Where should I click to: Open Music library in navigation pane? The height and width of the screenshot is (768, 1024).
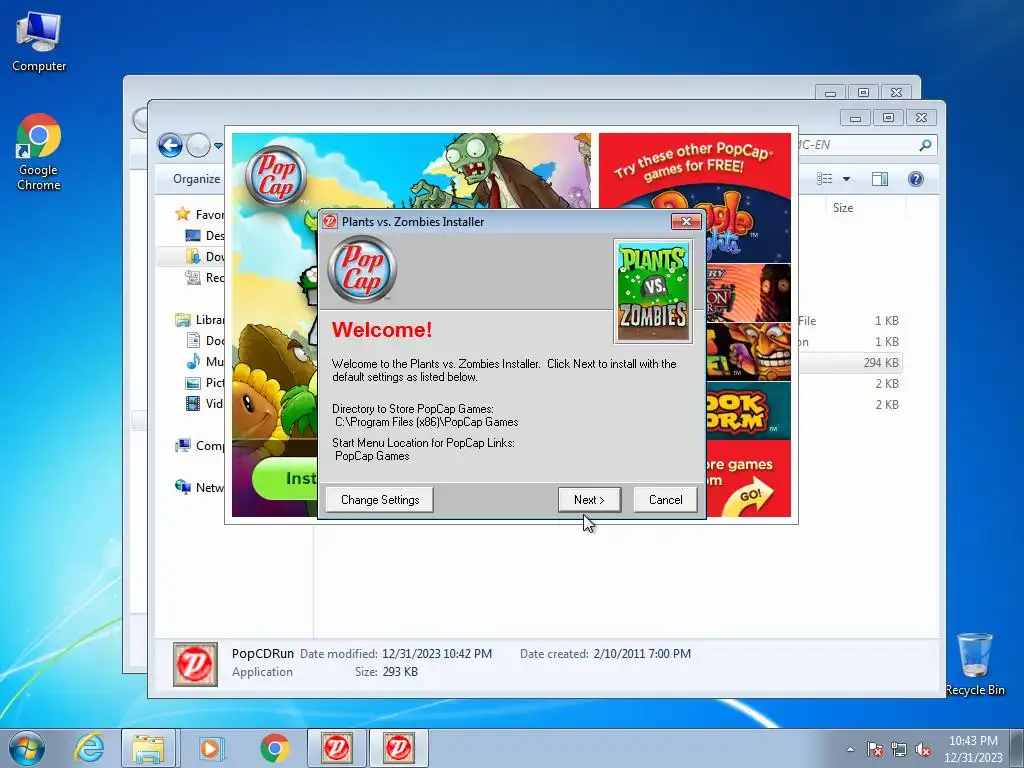point(205,361)
